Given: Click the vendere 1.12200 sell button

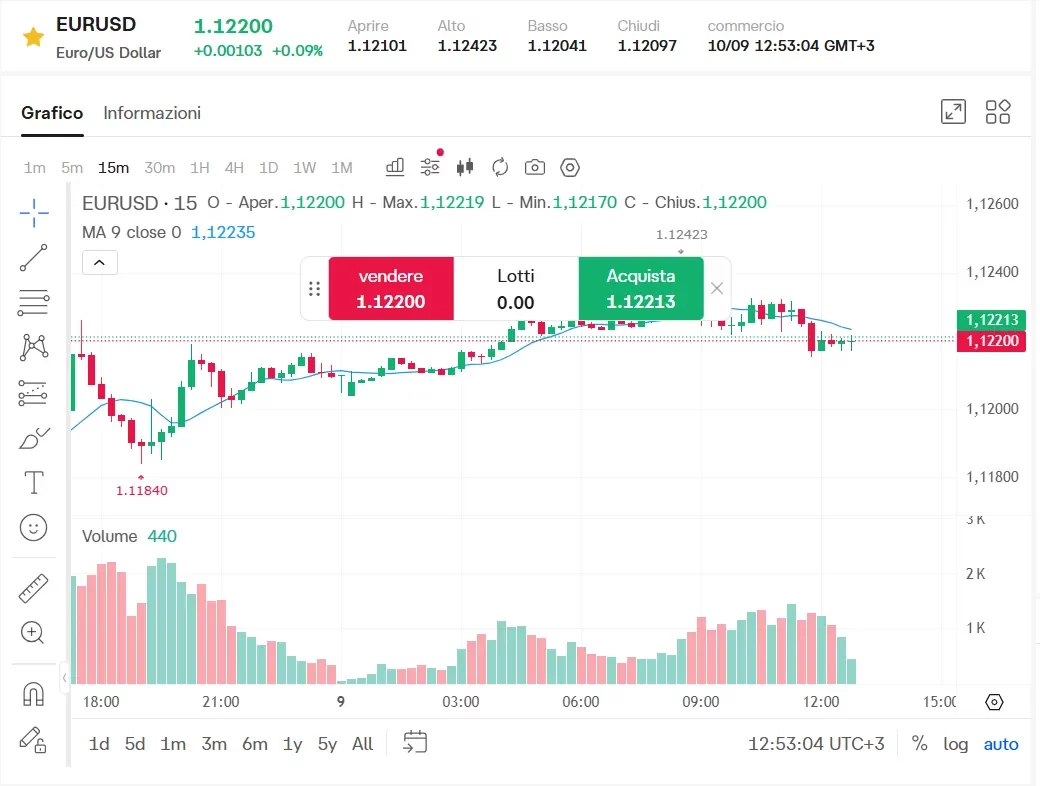Looking at the screenshot, I should point(391,289).
